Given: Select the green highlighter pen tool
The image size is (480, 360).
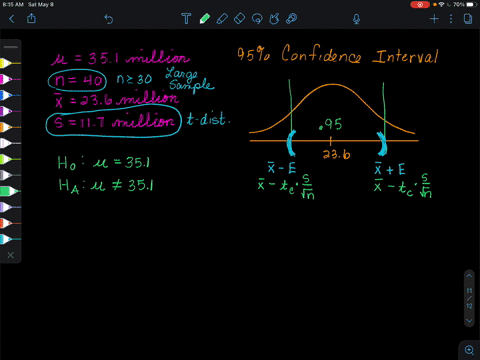Looking at the screenshot, I should pos(205,19).
